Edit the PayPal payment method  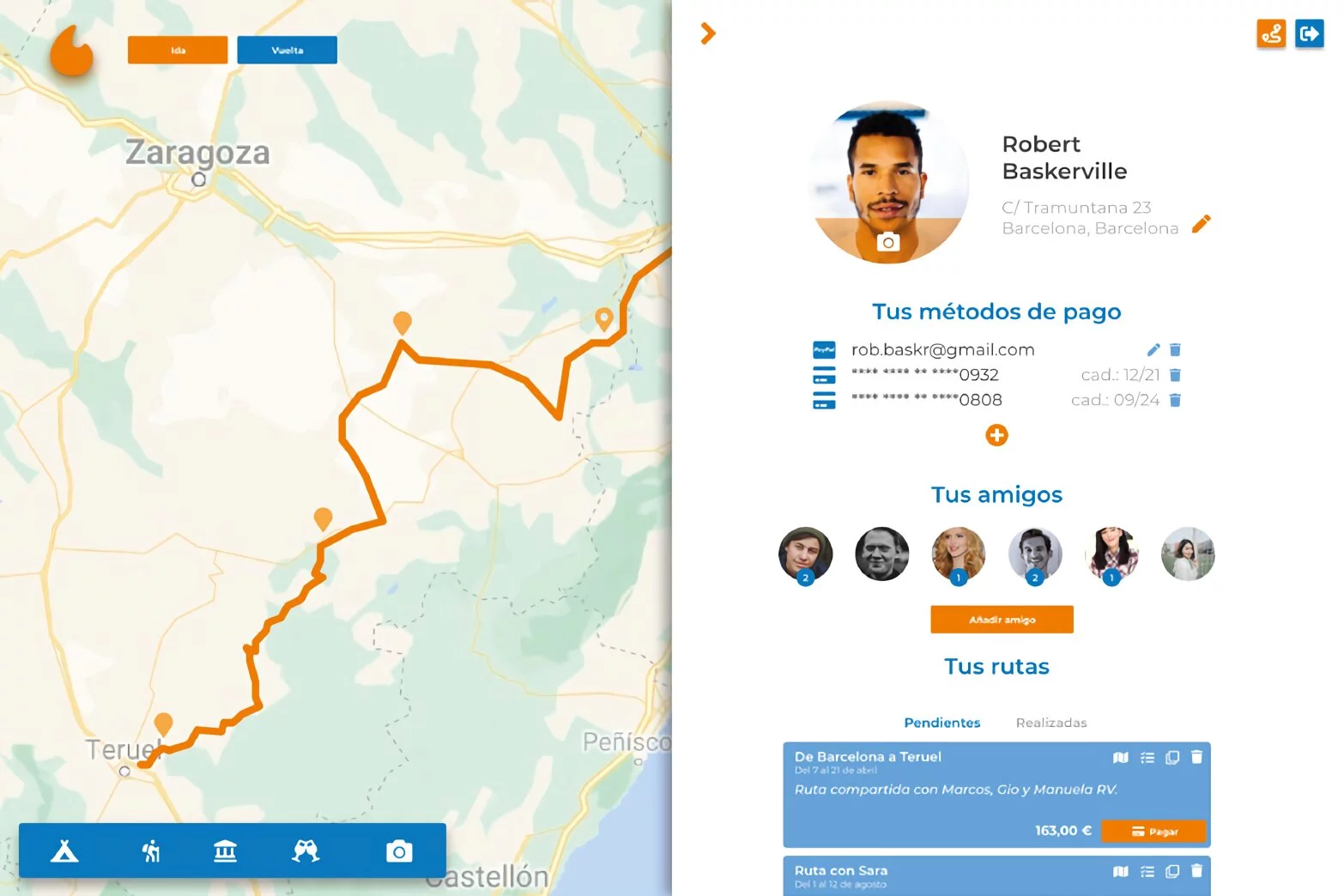[1153, 349]
